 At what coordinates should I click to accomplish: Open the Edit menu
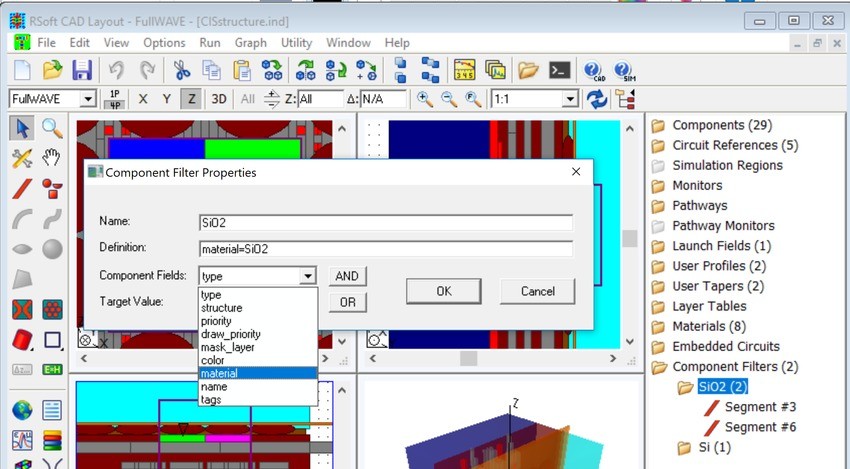[x=80, y=43]
